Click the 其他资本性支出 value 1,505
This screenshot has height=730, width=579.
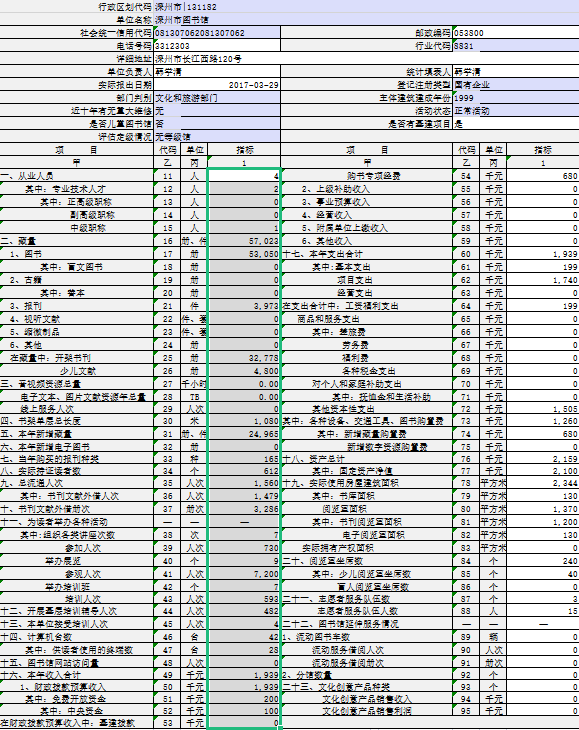[543, 409]
